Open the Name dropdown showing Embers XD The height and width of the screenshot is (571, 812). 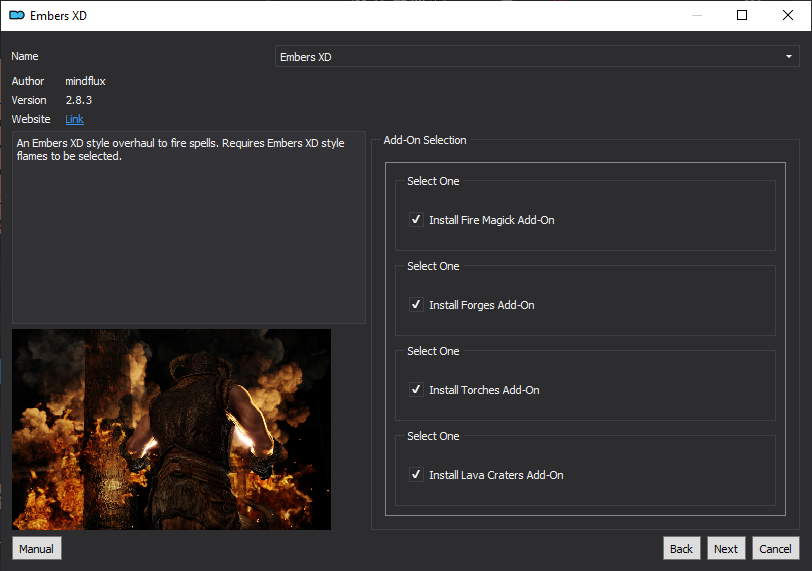[537, 56]
